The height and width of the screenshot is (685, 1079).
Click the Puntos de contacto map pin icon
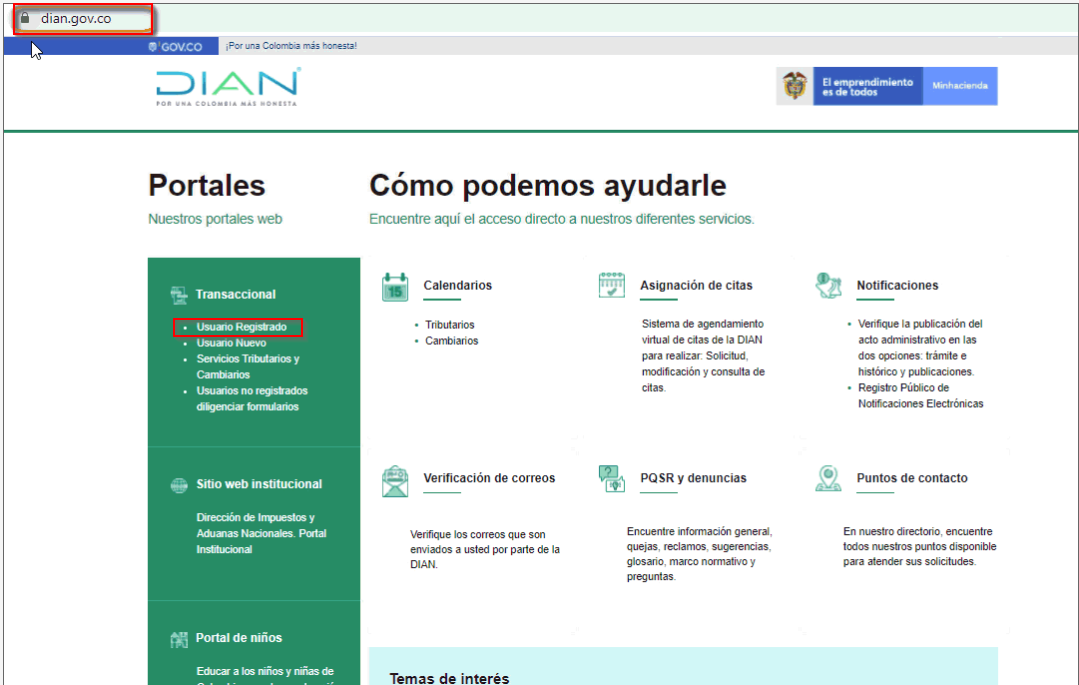[x=828, y=479]
